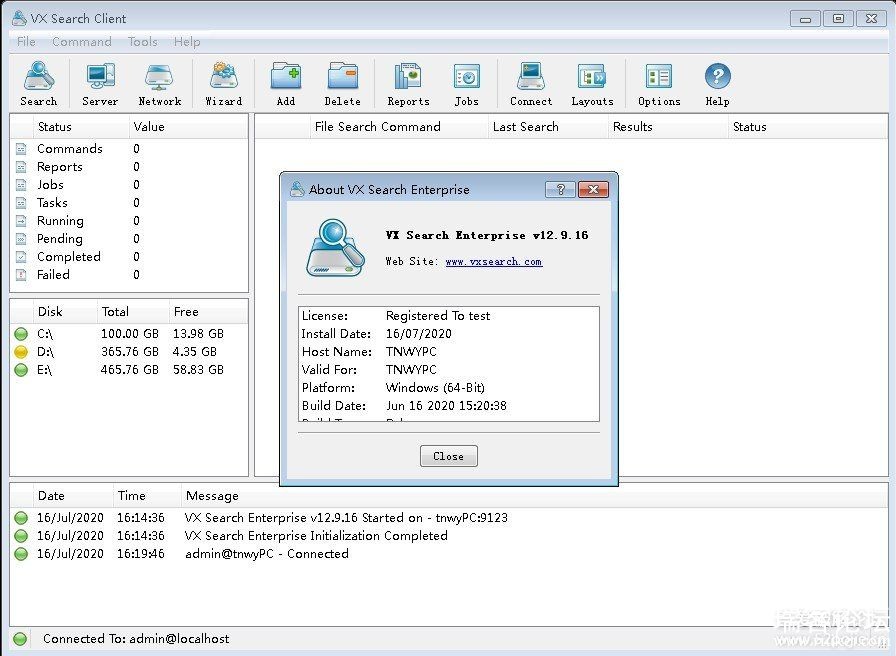896x656 pixels.
Task: Click the Delete command icon
Action: coord(342,83)
